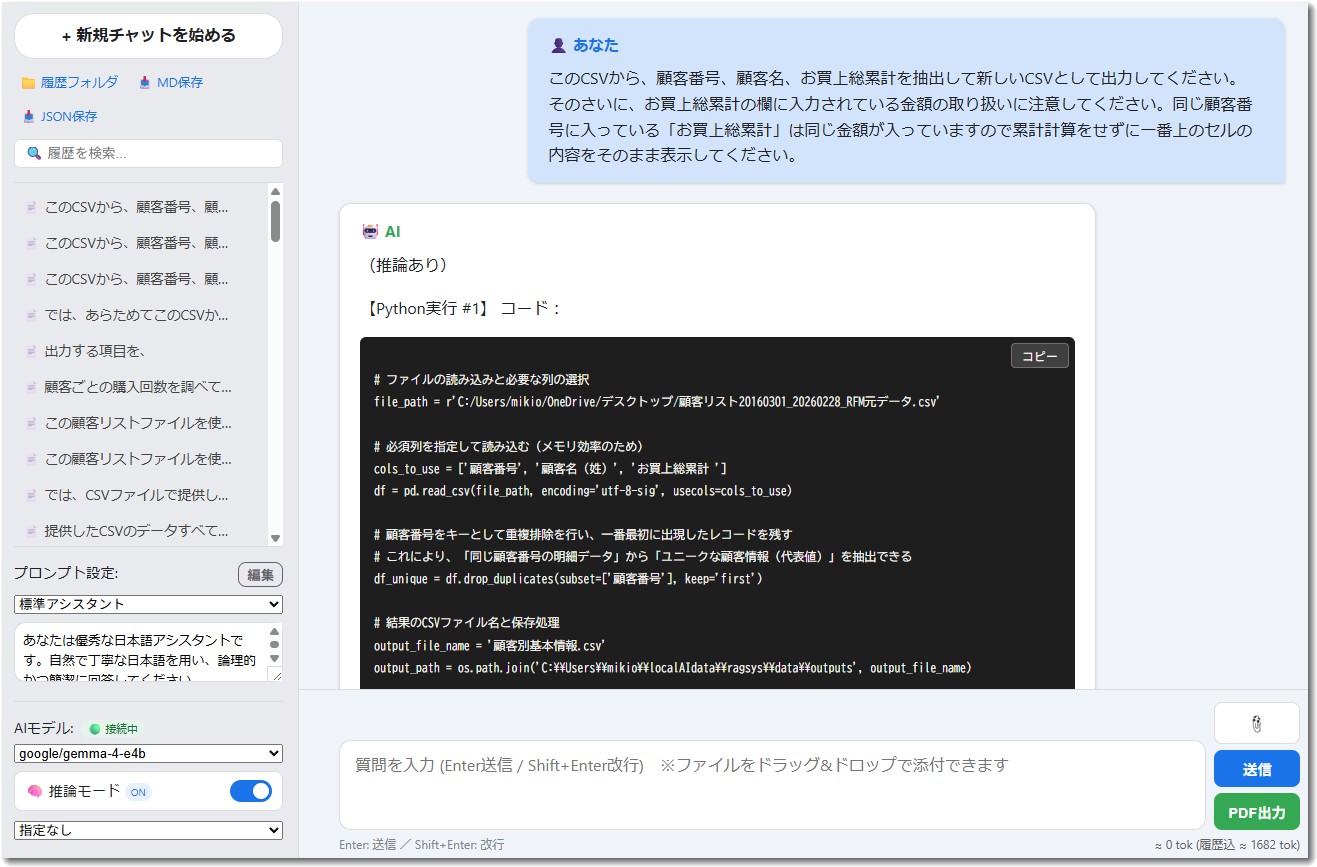Image resolution: width=1317 pixels, height=867 pixels.
Task: Disable the 推論モード toggle switch
Action: [x=250, y=790]
